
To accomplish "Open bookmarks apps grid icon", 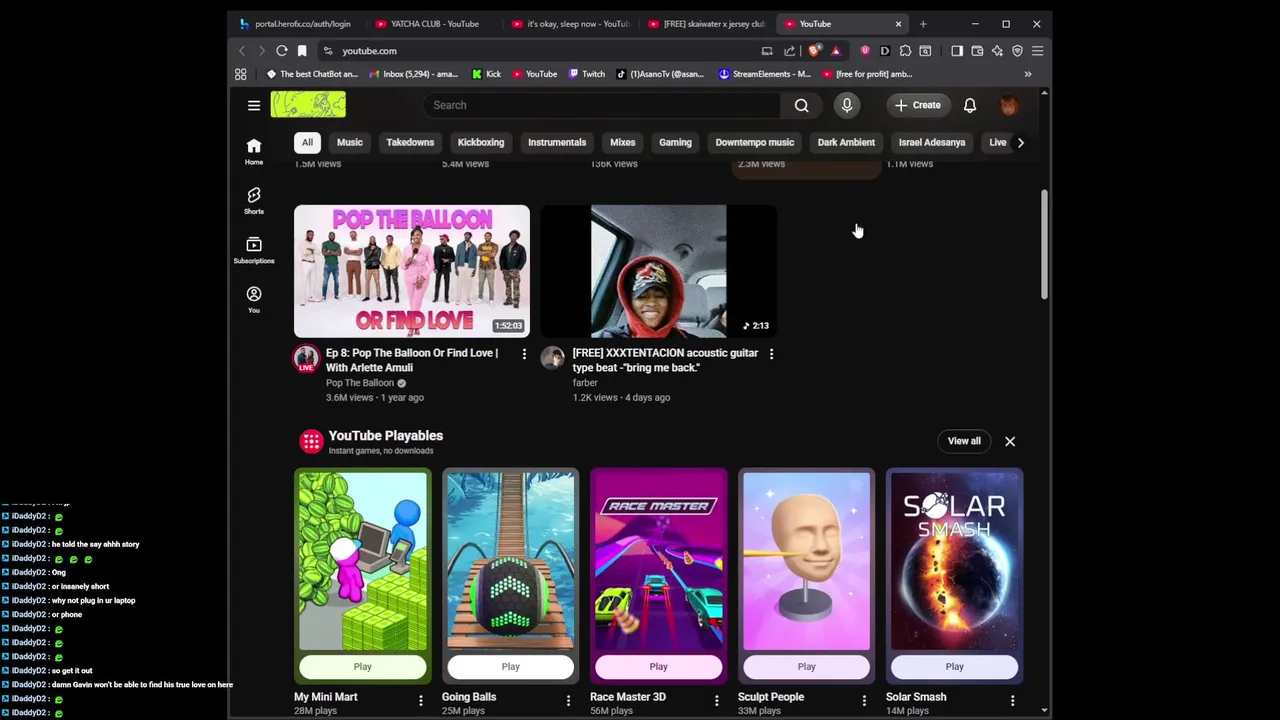I will (x=241, y=74).
